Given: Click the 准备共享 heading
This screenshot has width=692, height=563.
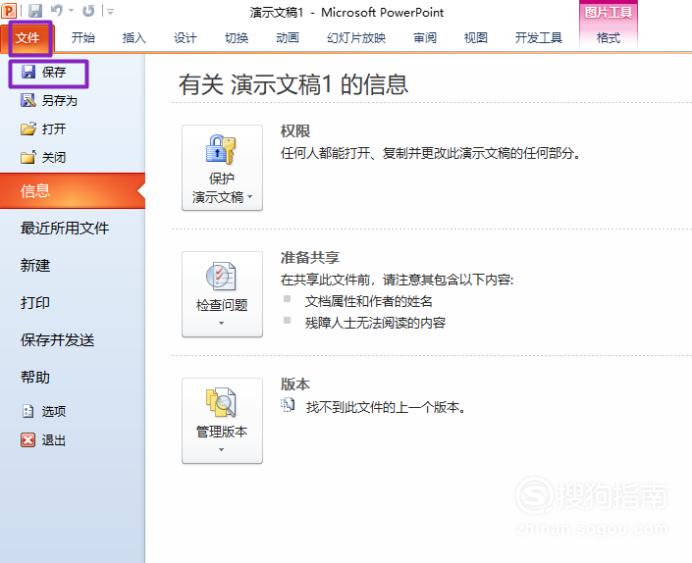Looking at the screenshot, I should pyautogui.click(x=310, y=258).
